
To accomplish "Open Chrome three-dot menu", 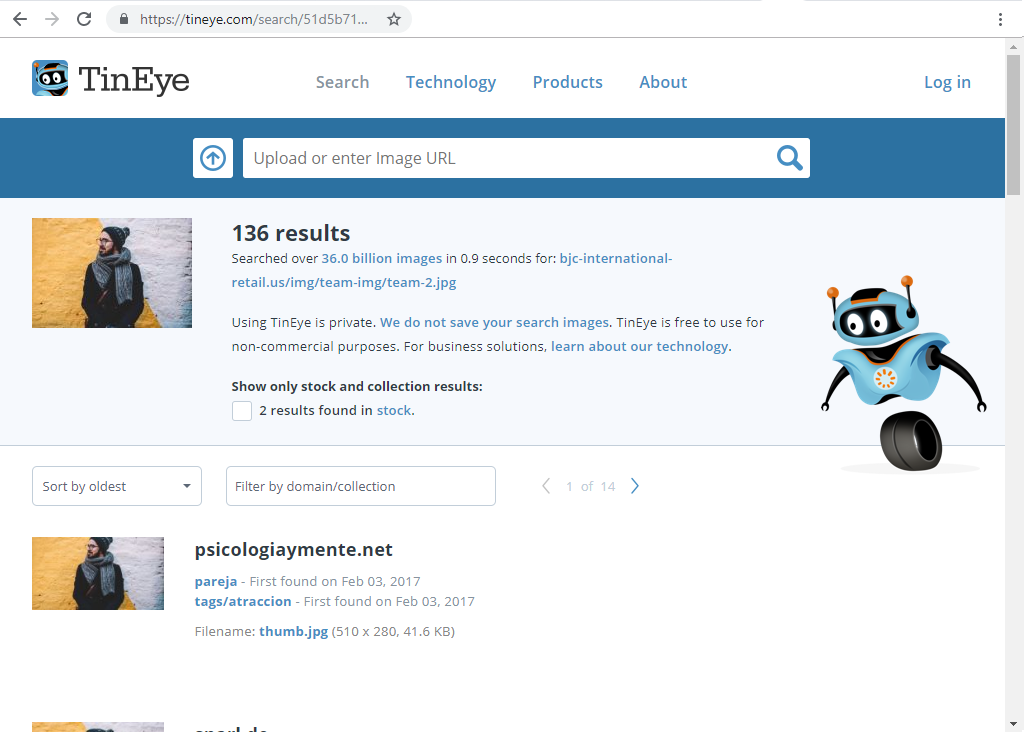I will click(x=1000, y=19).
